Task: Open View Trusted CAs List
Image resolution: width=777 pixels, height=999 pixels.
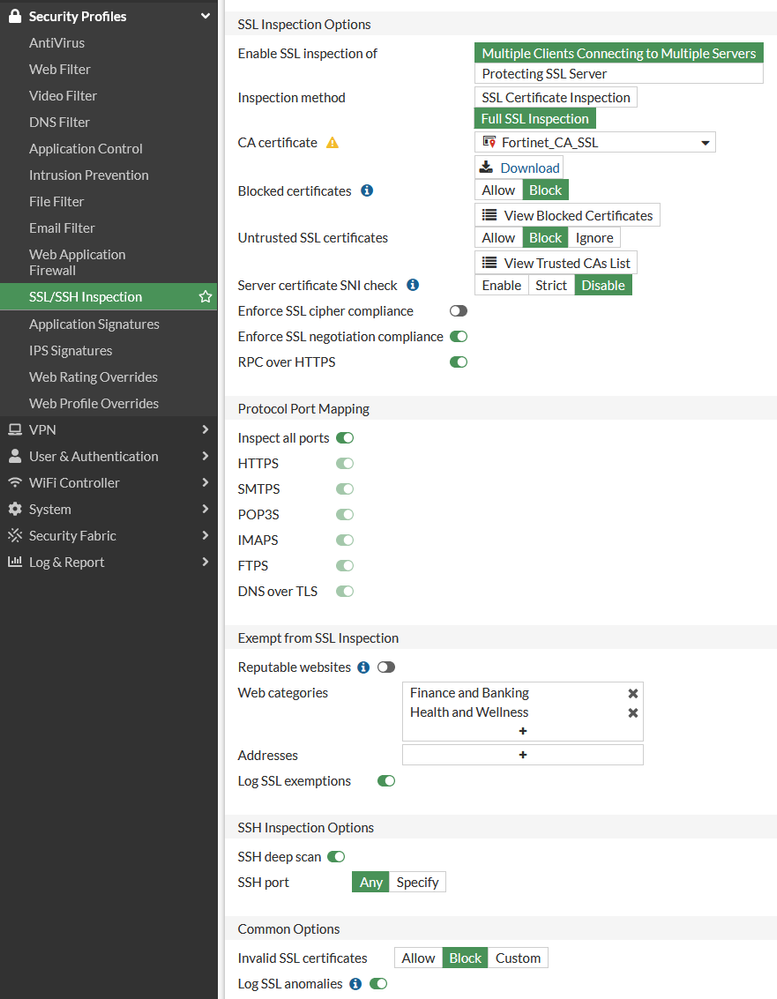Action: click(556, 263)
